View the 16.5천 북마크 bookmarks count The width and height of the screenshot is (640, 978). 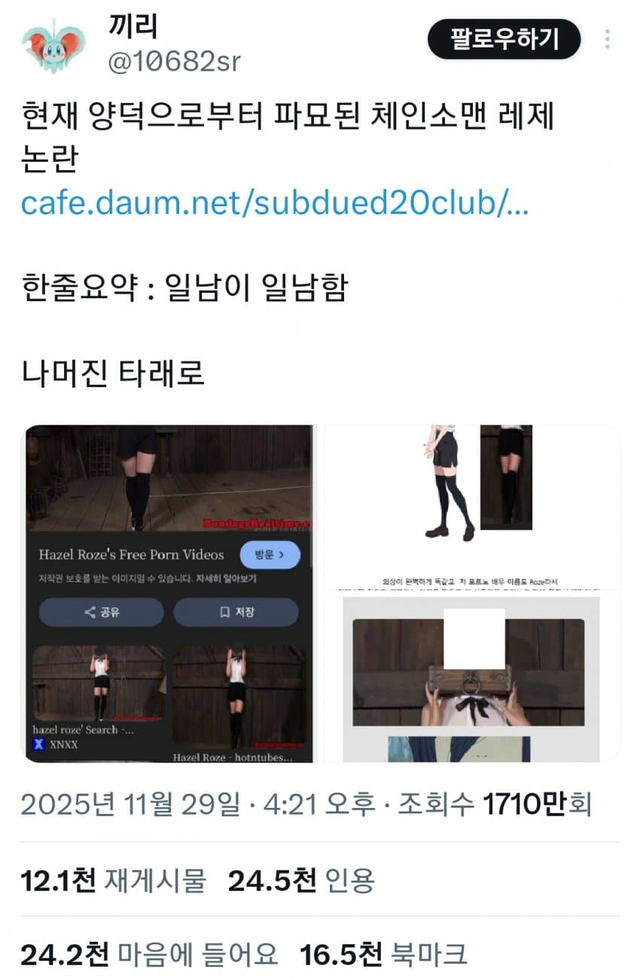coord(383,954)
